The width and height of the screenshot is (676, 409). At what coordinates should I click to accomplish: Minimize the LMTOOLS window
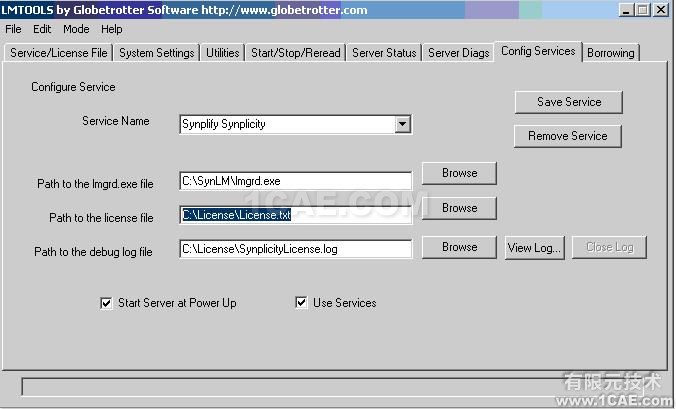coord(626,9)
